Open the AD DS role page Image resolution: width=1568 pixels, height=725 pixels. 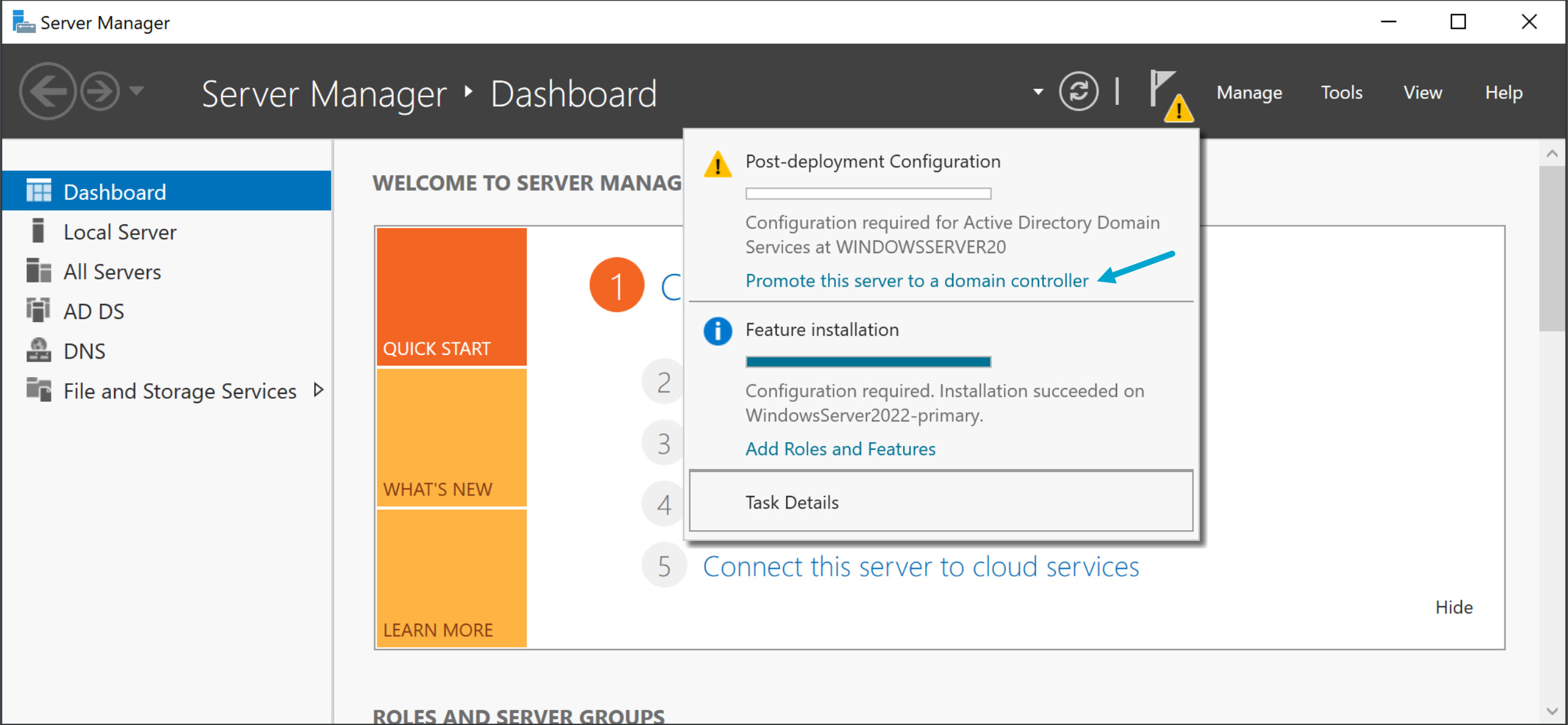point(94,311)
